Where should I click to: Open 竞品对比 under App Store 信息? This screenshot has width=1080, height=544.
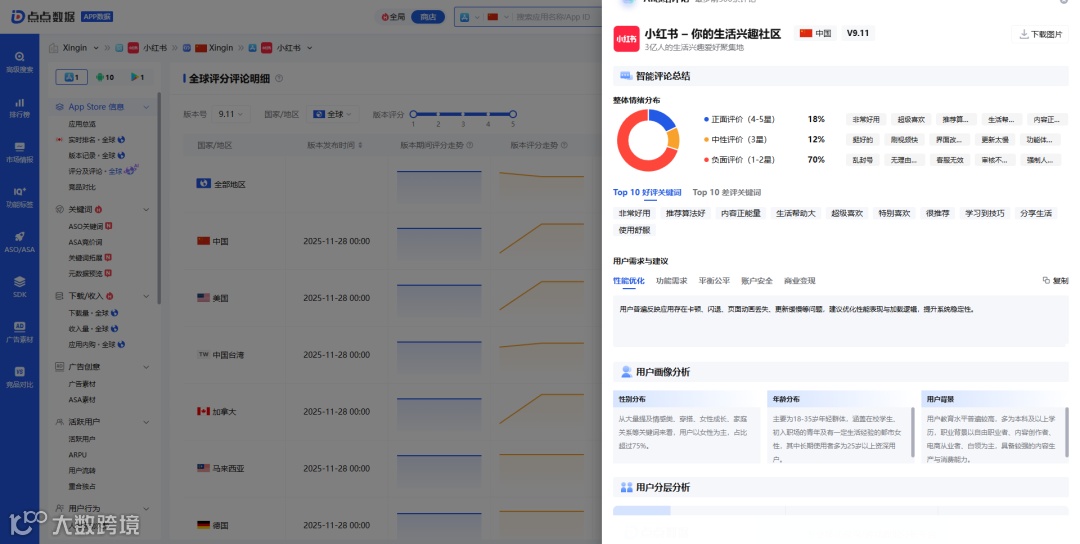82,187
